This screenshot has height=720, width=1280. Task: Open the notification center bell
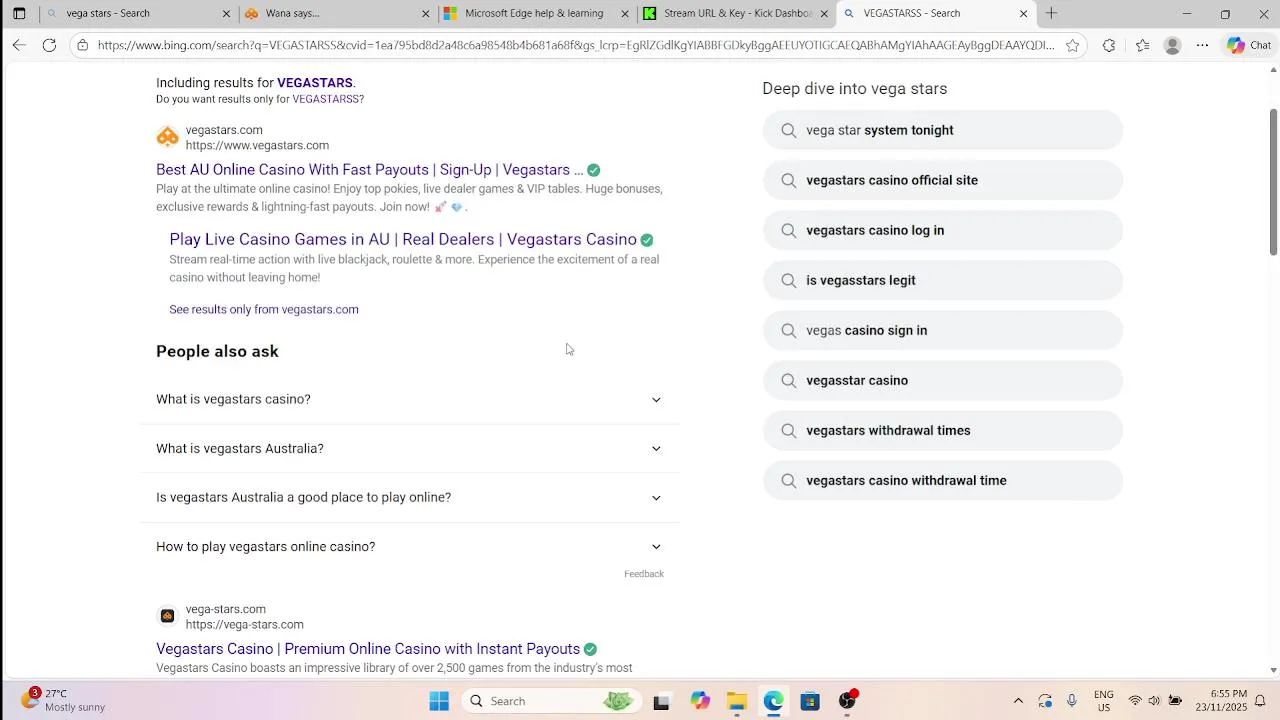coord(1260,701)
